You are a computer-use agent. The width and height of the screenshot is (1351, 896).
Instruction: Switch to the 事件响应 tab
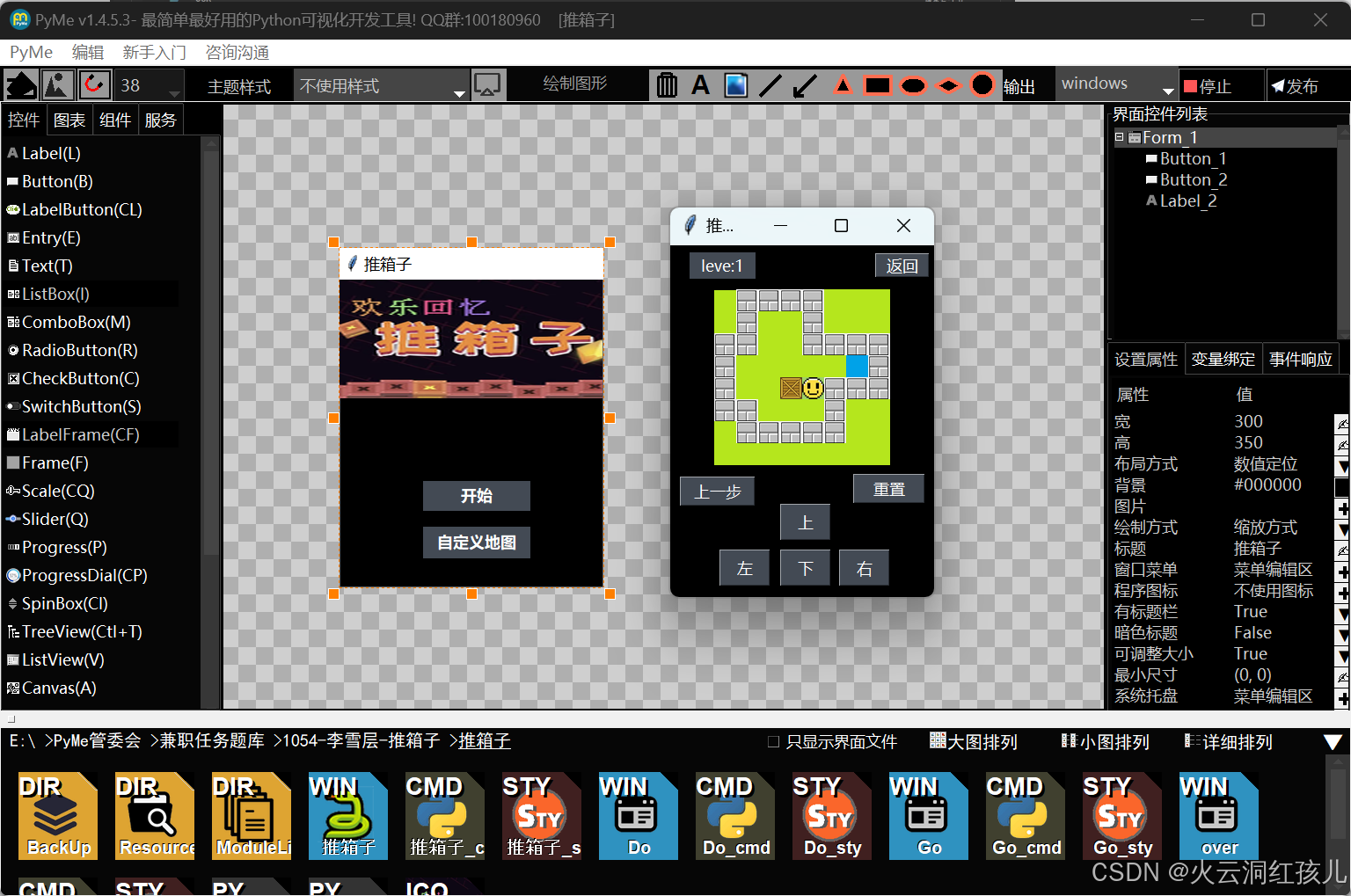point(1301,359)
